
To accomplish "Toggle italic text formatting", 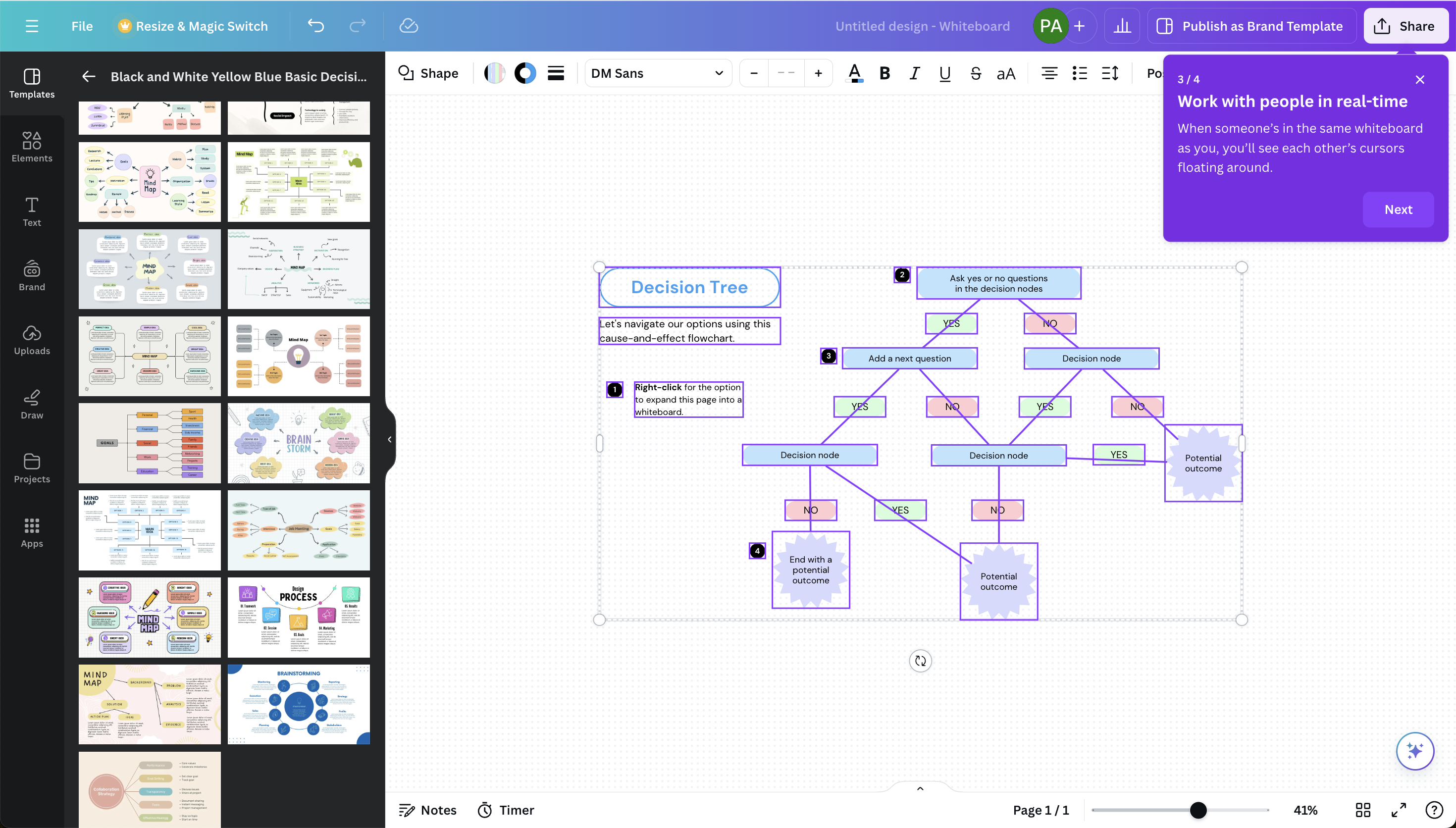I will click(915, 73).
